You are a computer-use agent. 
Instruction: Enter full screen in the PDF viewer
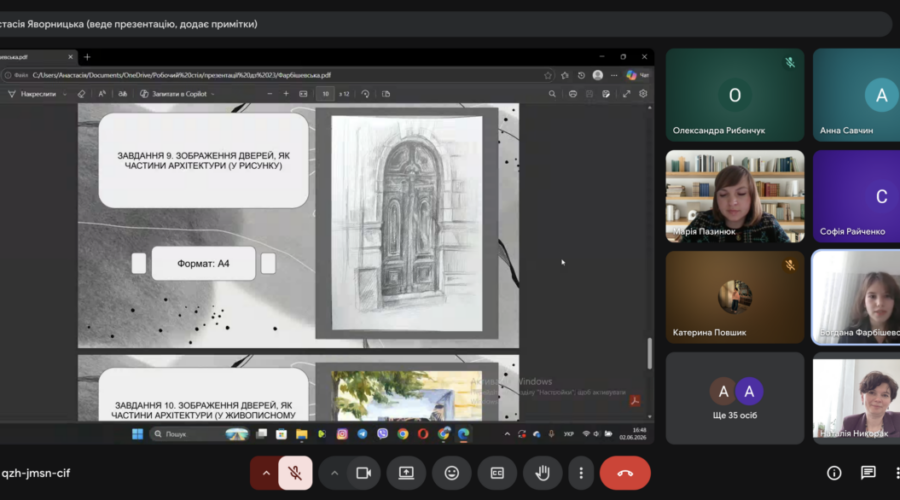[626, 94]
